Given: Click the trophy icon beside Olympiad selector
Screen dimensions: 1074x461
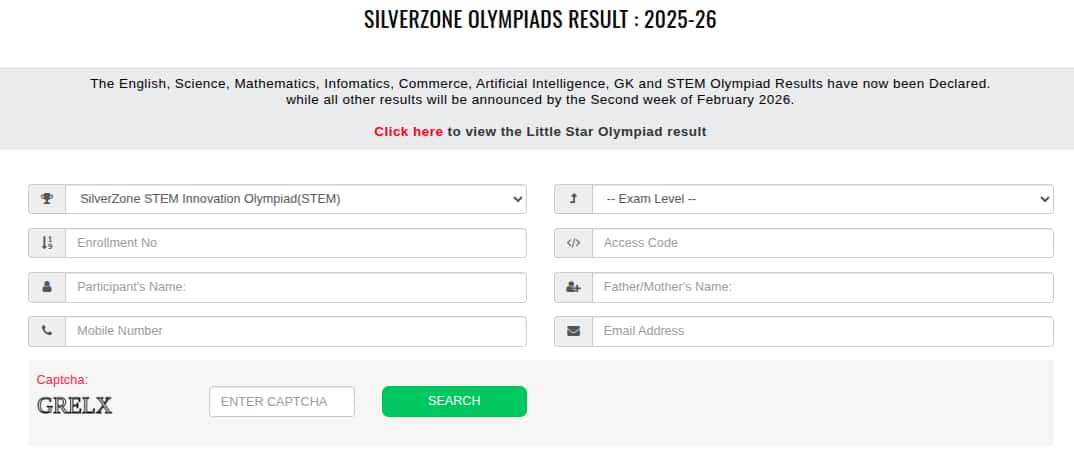Looking at the screenshot, I should 47,199.
